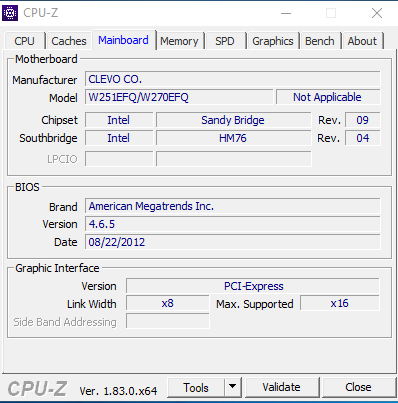Click the Southbridge HM76 field
This screenshot has width=398, height=403.
pyautogui.click(x=233, y=138)
